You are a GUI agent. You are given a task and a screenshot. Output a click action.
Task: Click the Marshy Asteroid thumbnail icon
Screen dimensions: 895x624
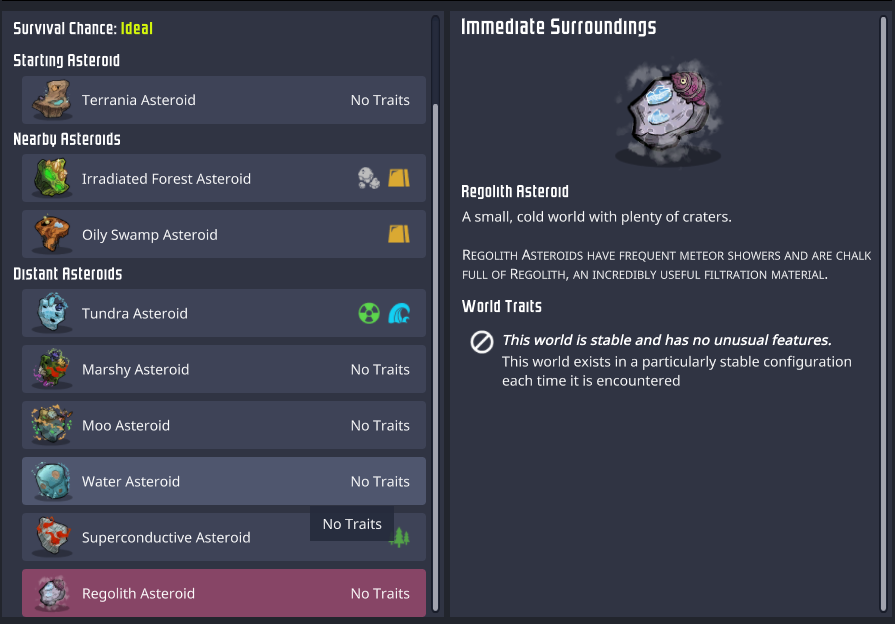click(x=50, y=369)
